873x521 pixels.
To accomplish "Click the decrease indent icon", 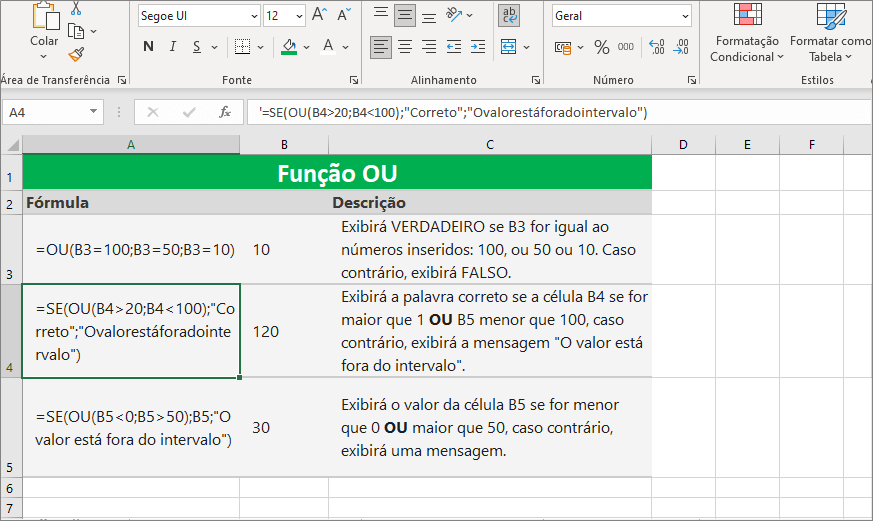I will coord(454,47).
